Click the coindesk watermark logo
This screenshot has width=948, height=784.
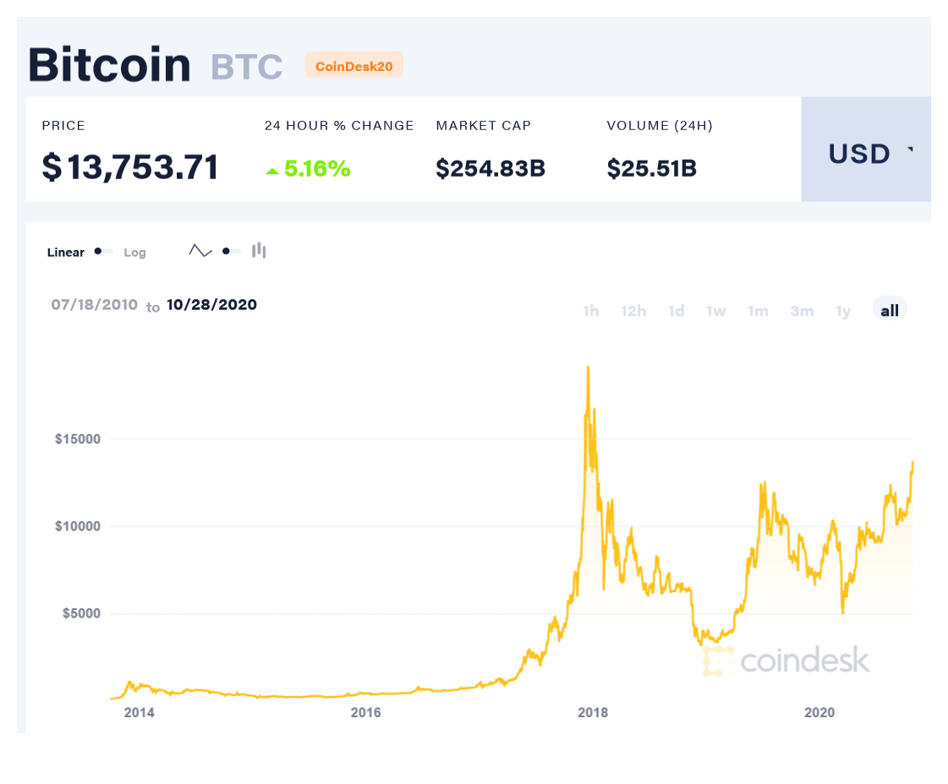click(x=786, y=660)
